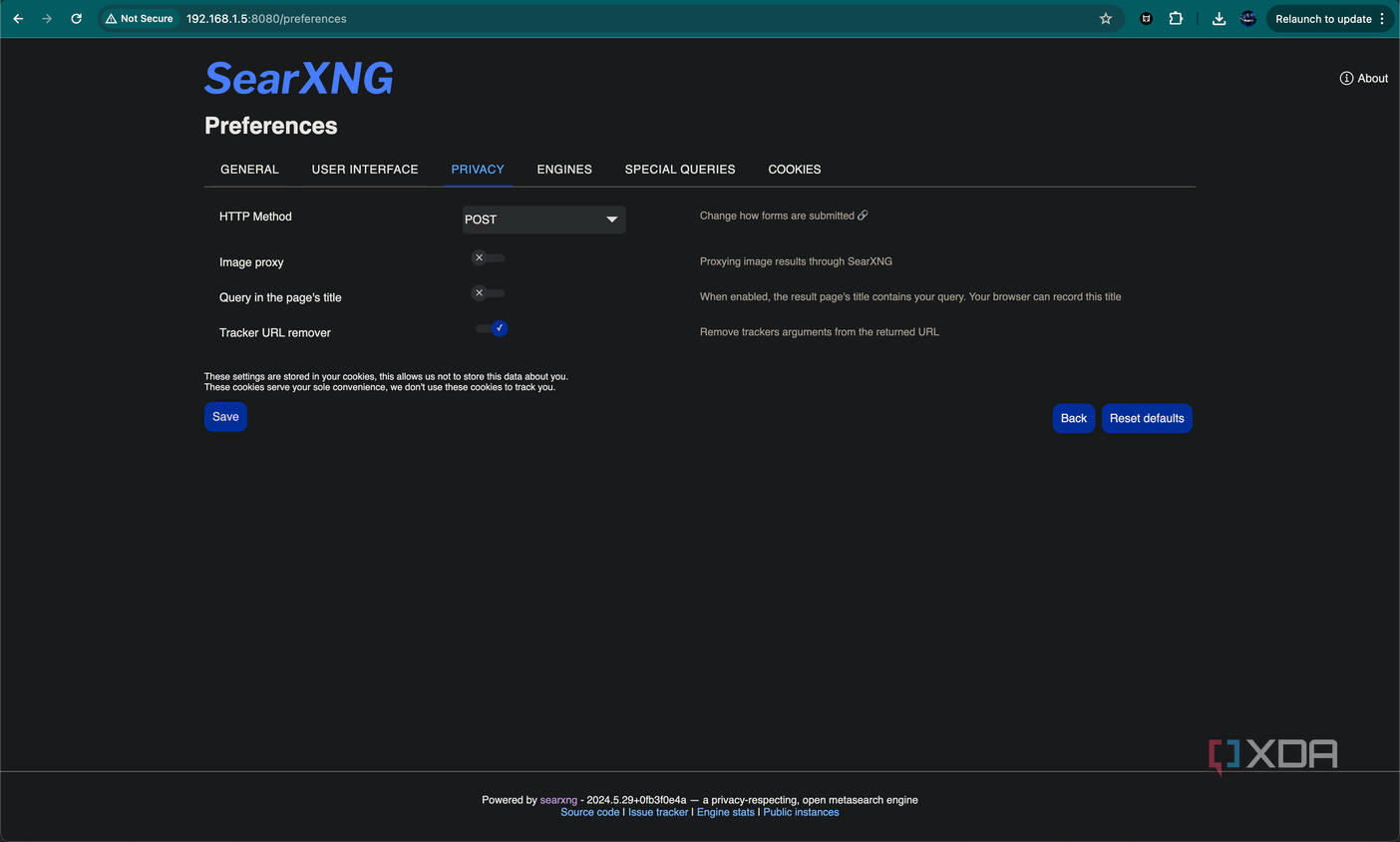Open the profile avatar icon

pyautogui.click(x=1247, y=19)
